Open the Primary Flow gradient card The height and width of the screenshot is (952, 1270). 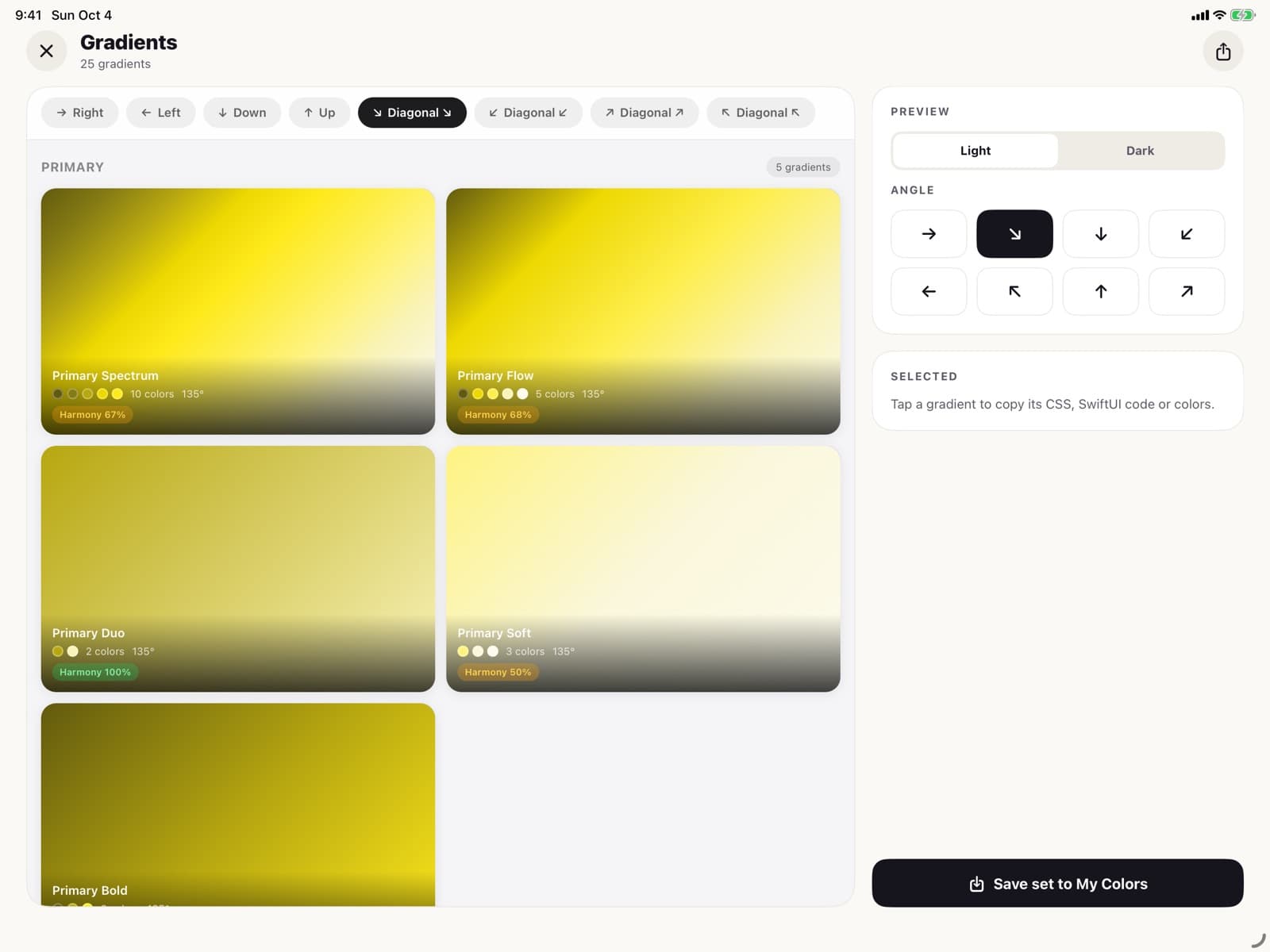643,311
